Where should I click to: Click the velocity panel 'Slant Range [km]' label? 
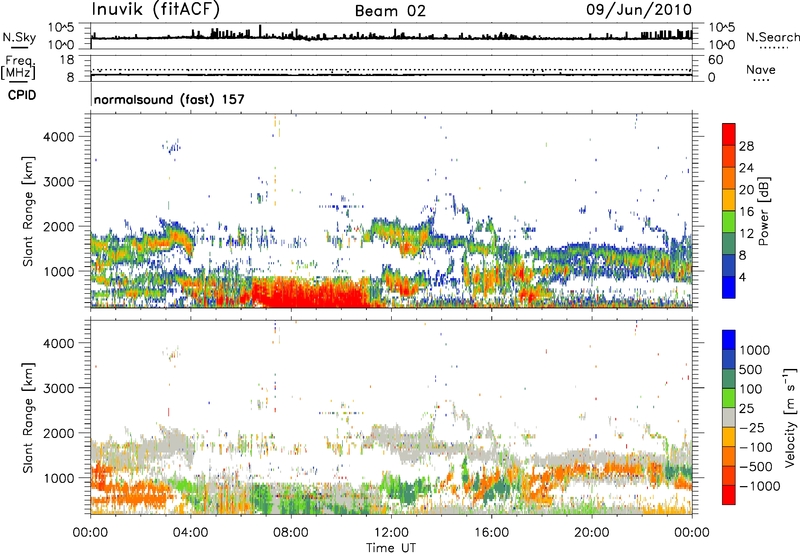click(28, 418)
